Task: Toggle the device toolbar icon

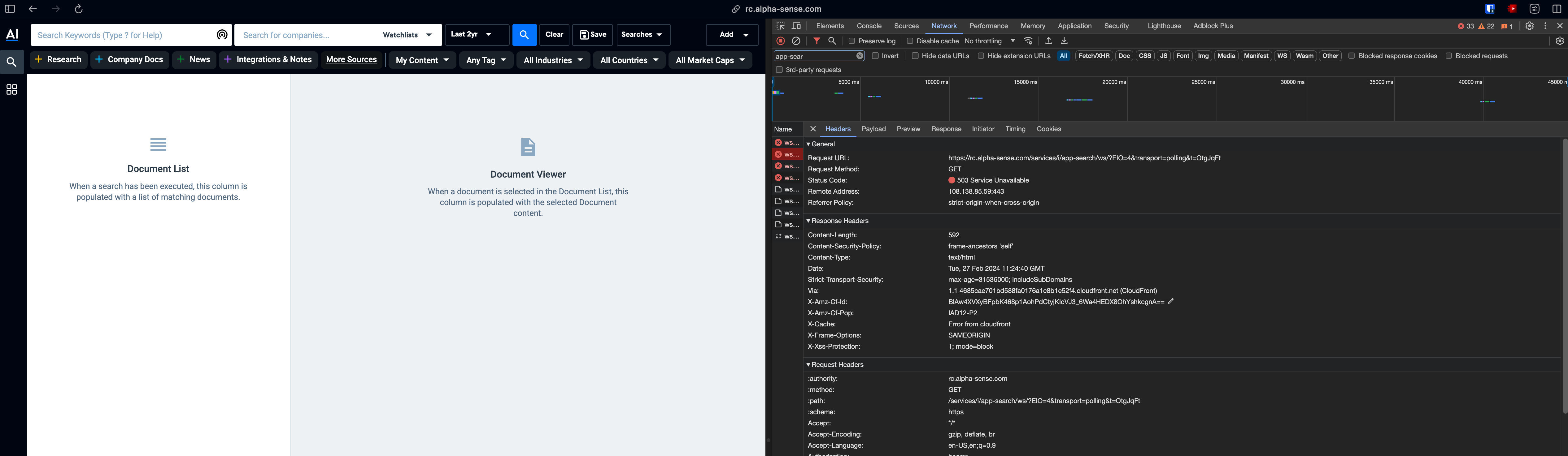Action: click(796, 26)
